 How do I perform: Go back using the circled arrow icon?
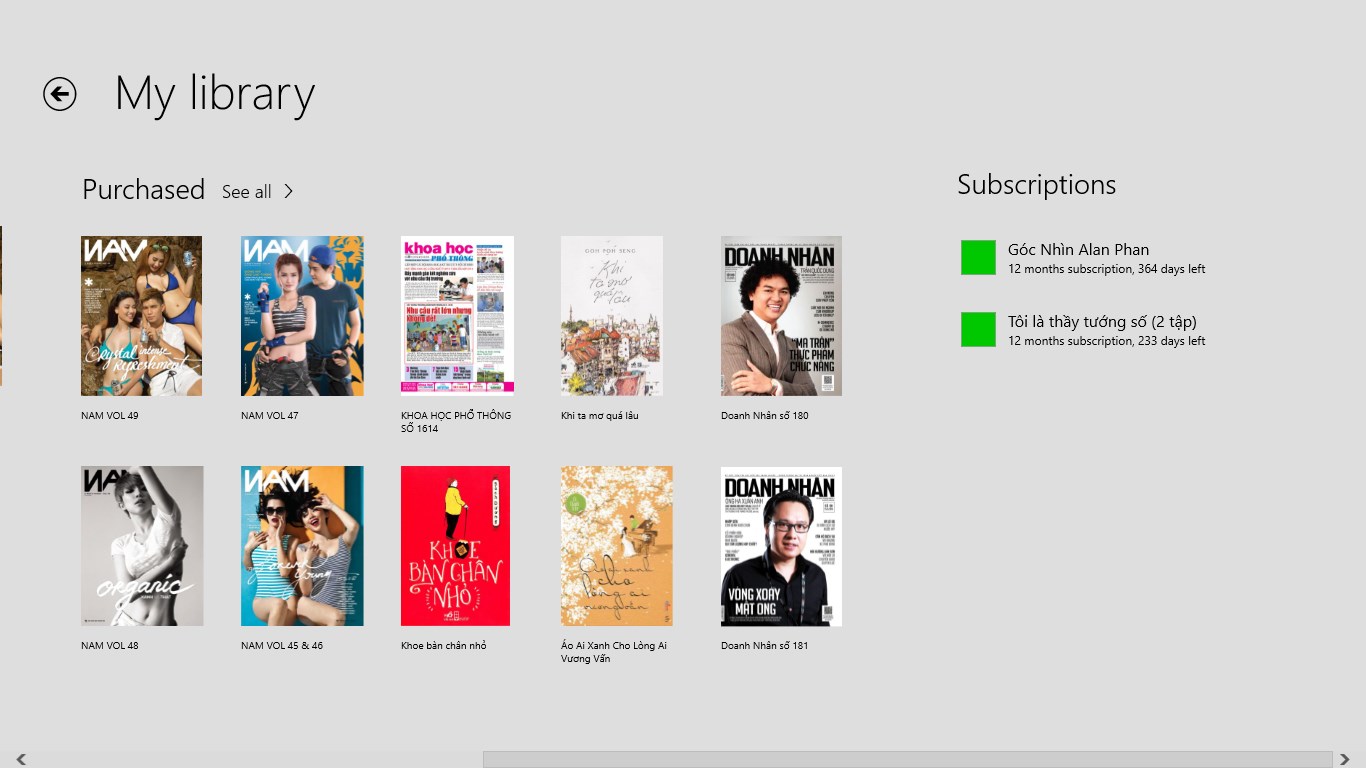coord(60,94)
